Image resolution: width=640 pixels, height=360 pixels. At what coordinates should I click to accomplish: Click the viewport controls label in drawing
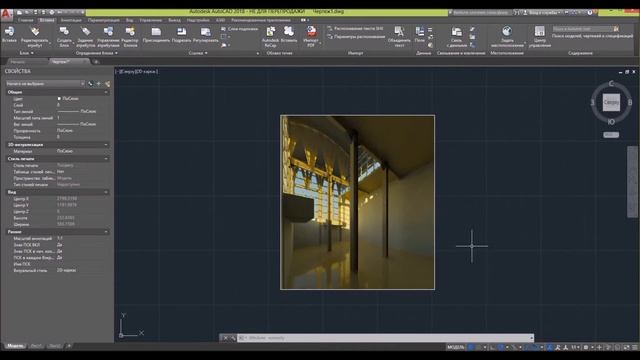(137, 71)
